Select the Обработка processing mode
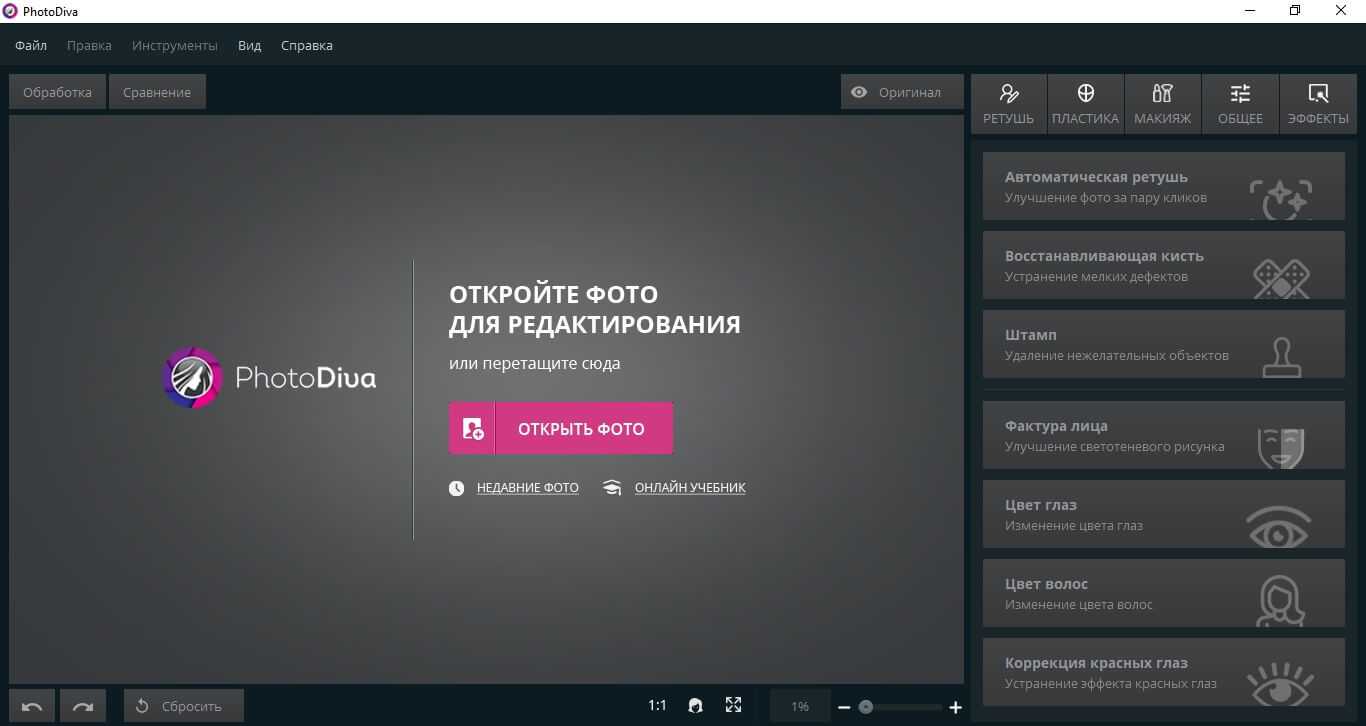Viewport: 1366px width, 726px height. pyautogui.click(x=57, y=92)
